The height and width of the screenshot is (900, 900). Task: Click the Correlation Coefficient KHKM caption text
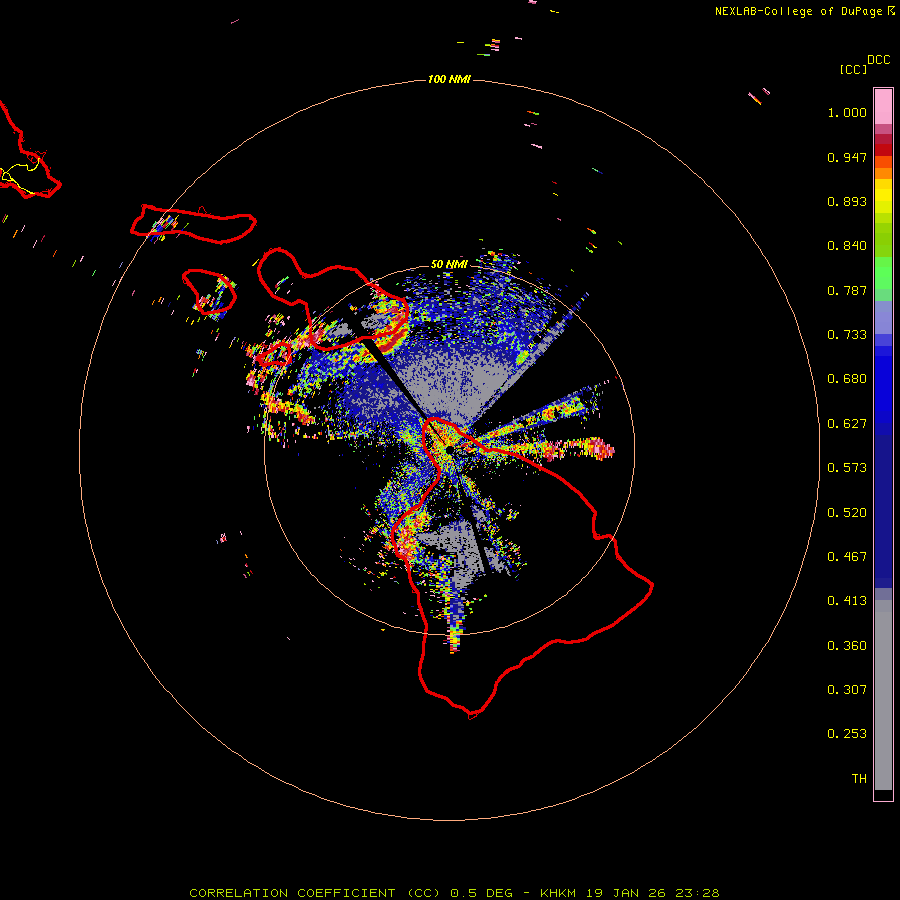tap(454, 893)
